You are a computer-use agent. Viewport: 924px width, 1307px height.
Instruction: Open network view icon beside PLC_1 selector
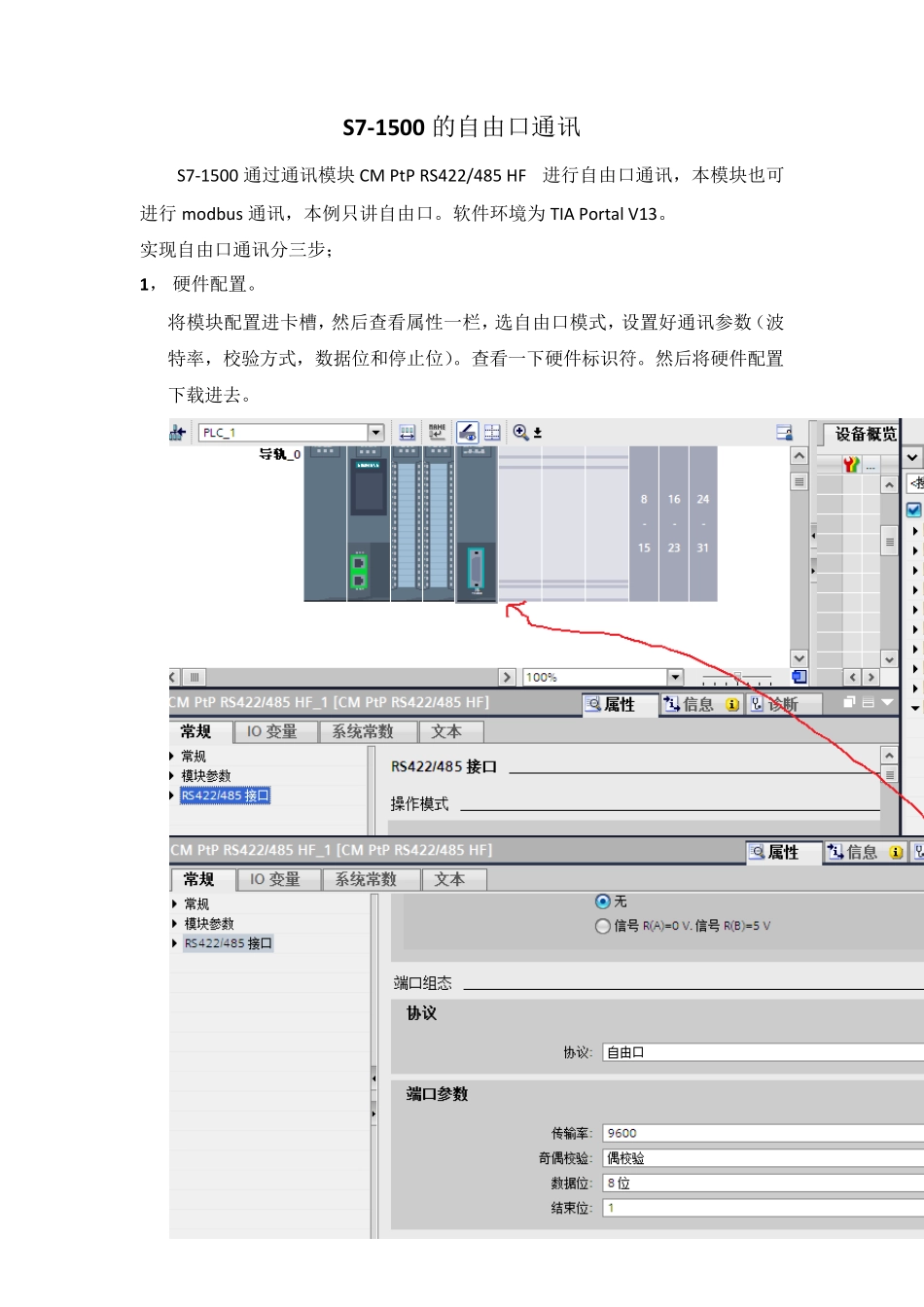click(x=177, y=433)
